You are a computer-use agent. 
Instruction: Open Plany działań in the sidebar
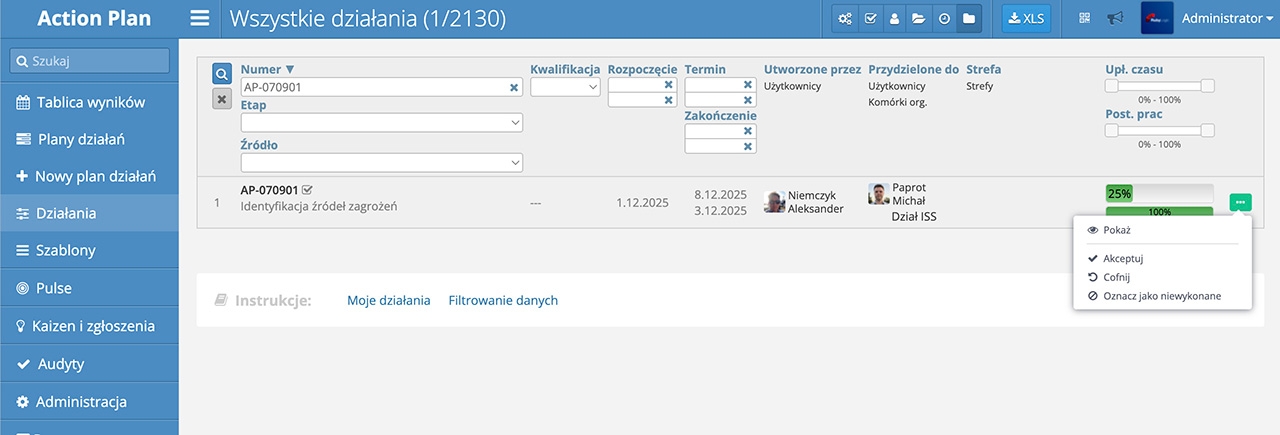pos(90,139)
